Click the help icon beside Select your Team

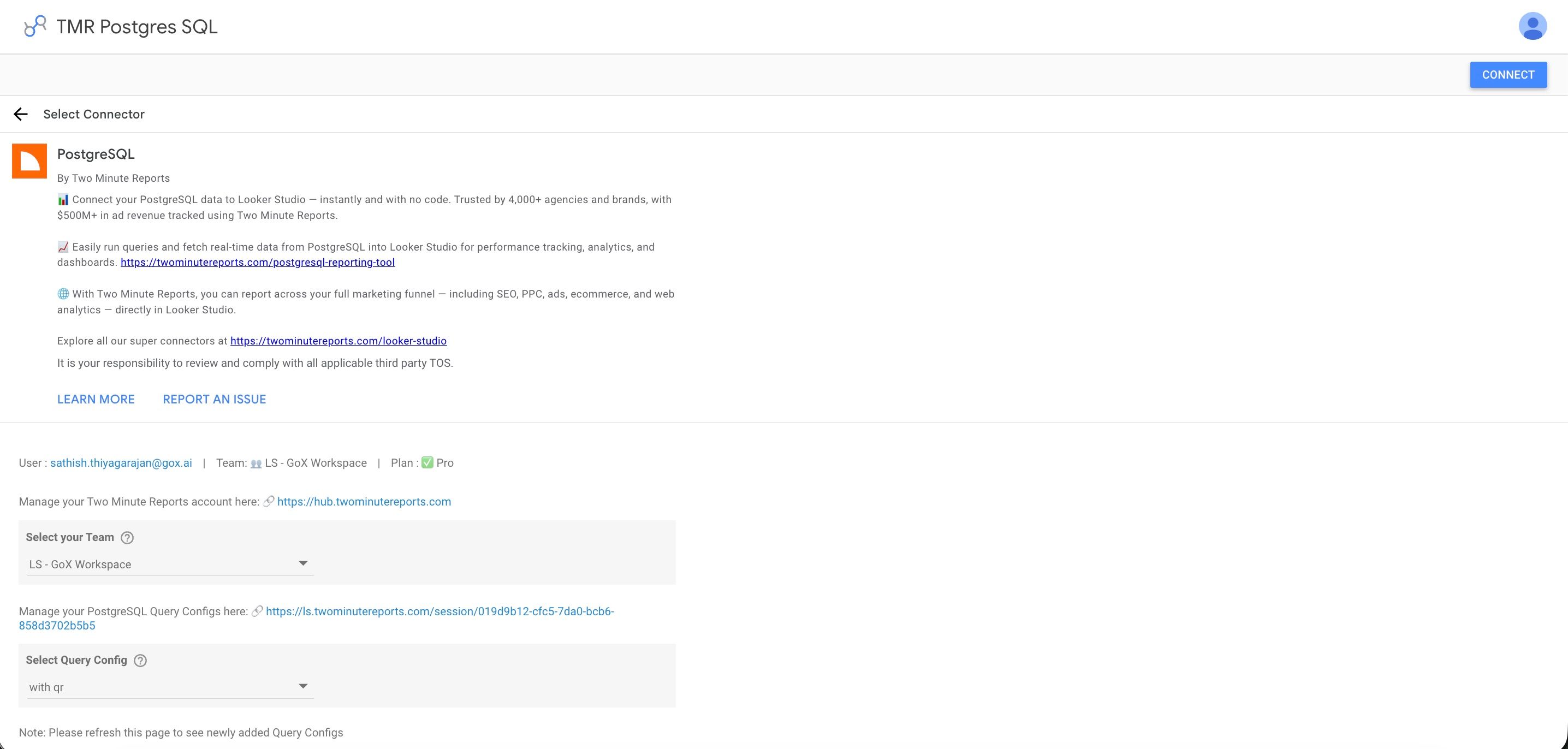127,537
